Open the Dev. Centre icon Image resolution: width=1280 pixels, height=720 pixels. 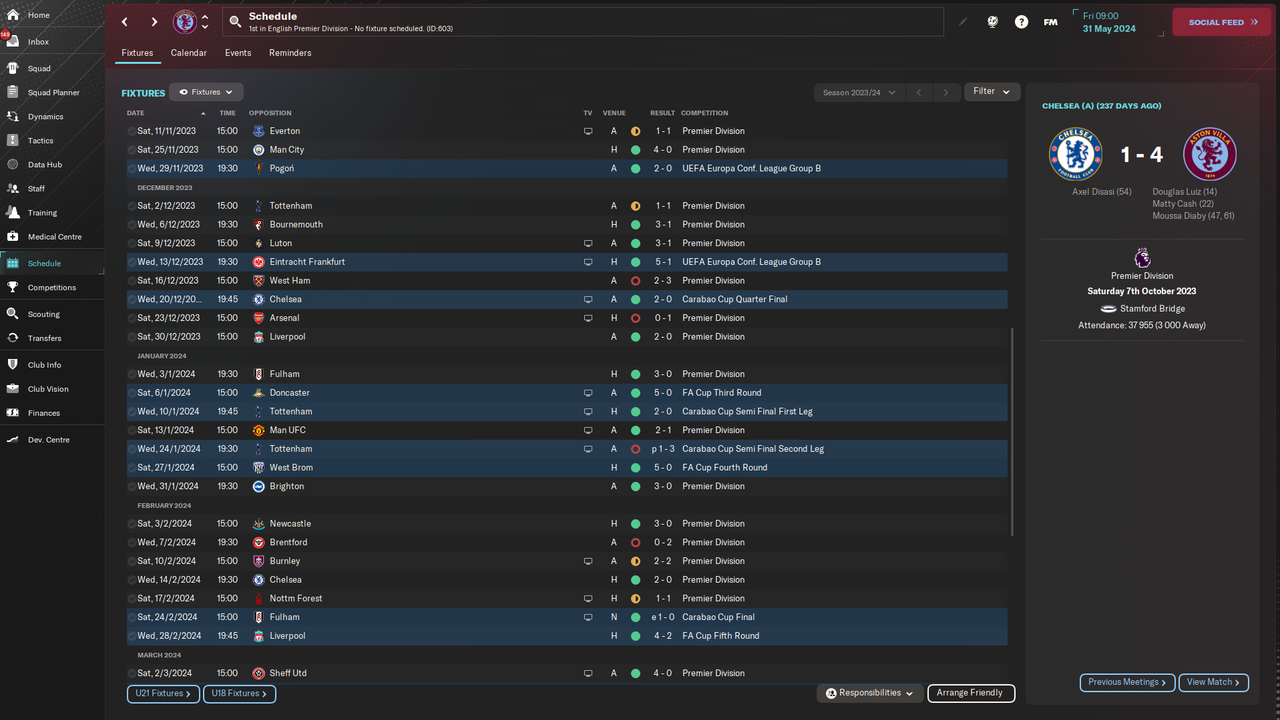(x=13, y=440)
